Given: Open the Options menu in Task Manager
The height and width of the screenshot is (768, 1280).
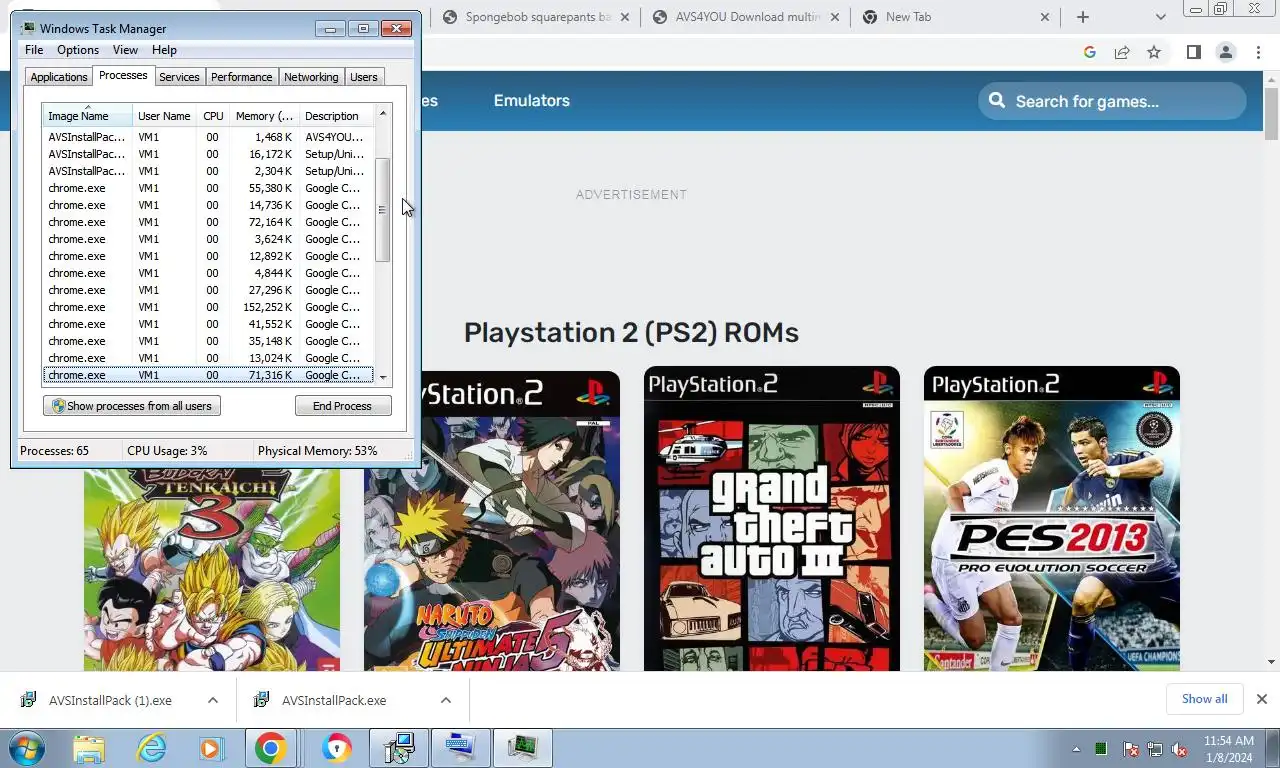Looking at the screenshot, I should coord(78,50).
